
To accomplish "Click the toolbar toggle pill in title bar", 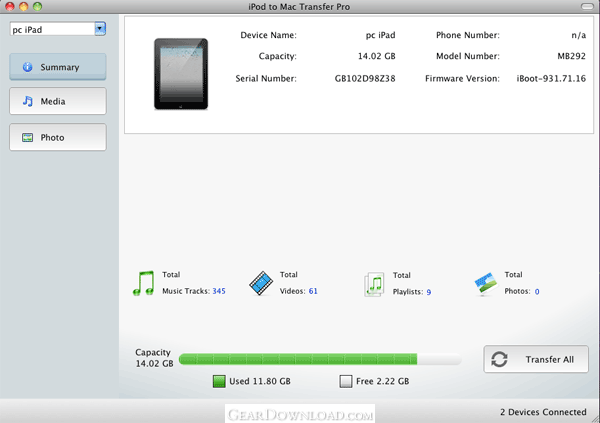I will coord(587,7).
